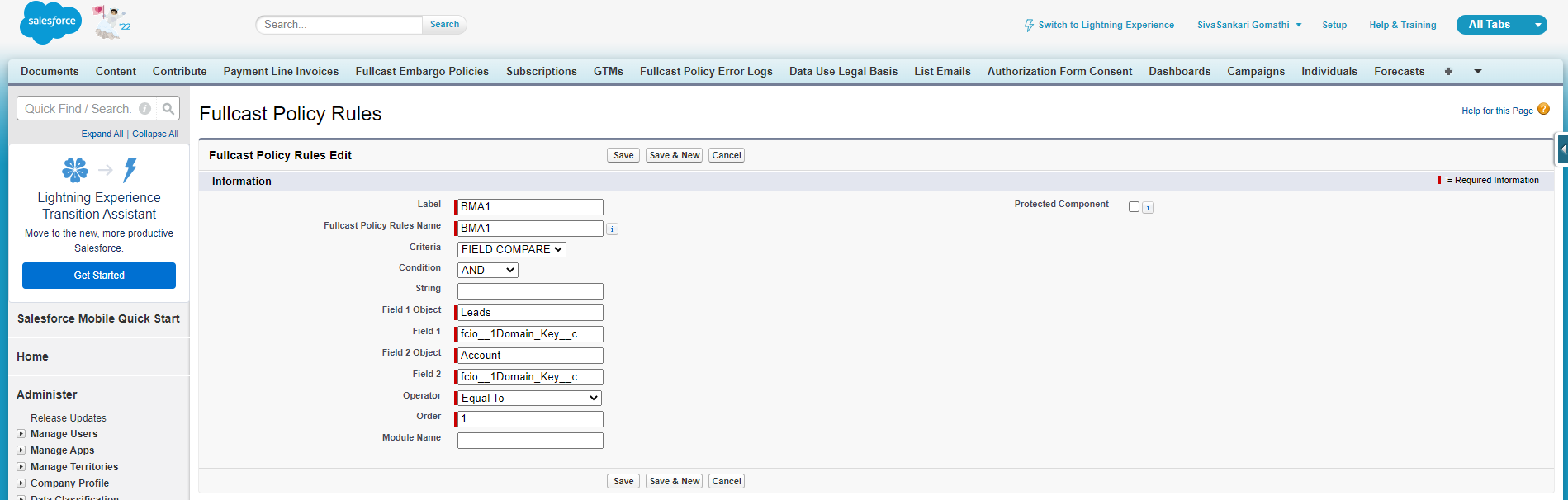Go to the Campaigns tab

click(x=1256, y=72)
